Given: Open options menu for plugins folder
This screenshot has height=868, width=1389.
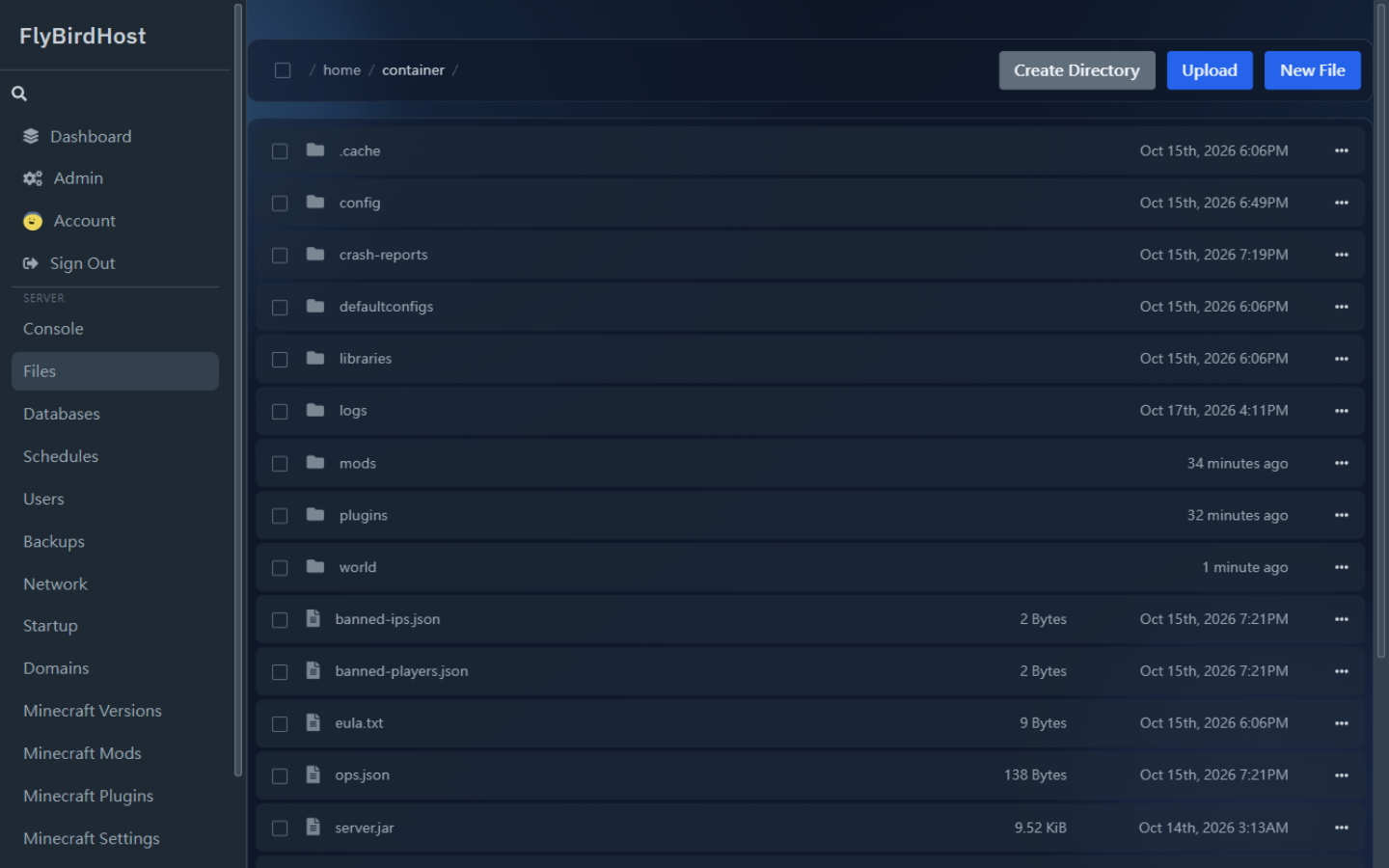Looking at the screenshot, I should 1342,515.
